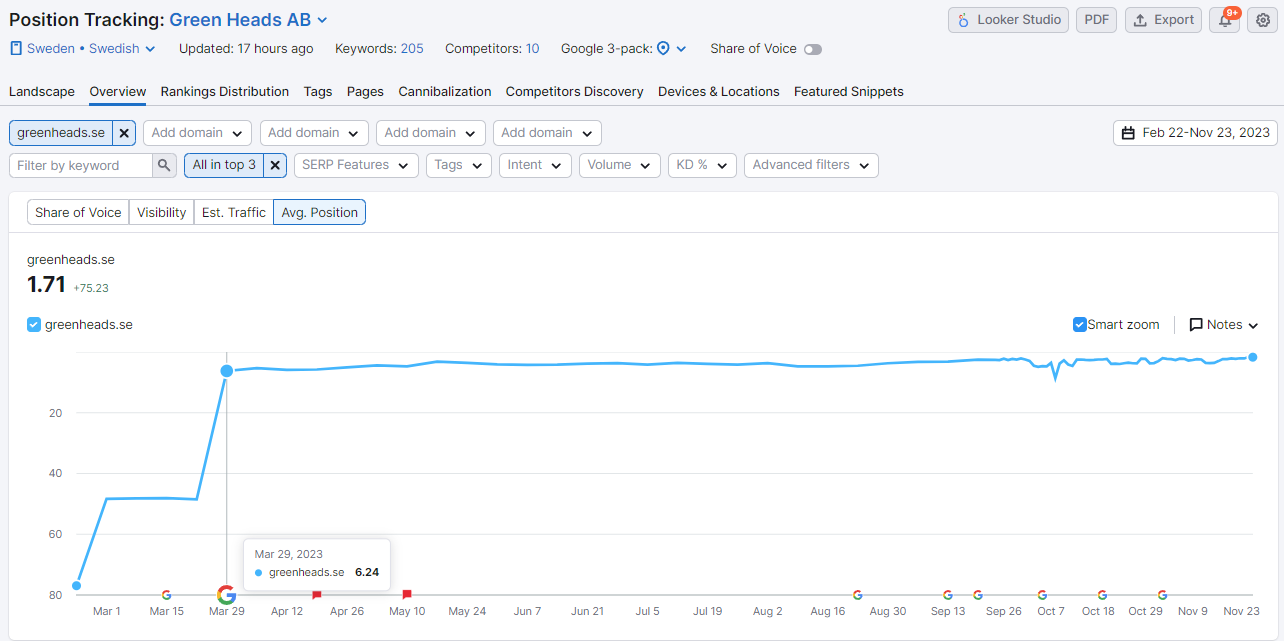Click Google update icon at Oct 29
Screen dimensions: 1284x641
coord(1162,595)
